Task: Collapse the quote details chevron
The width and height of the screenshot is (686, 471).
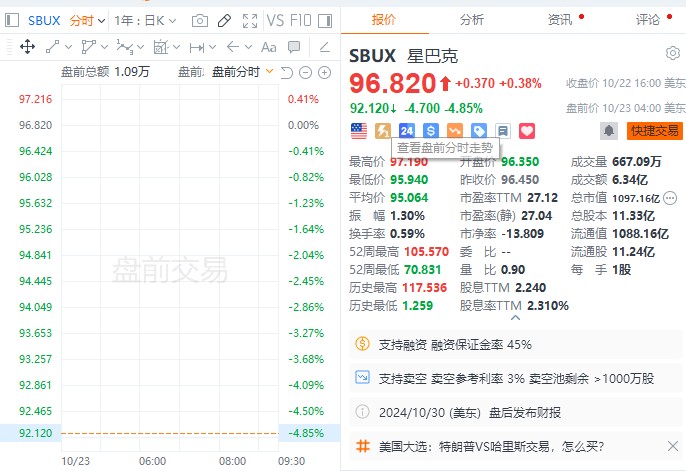Action: [x=515, y=318]
